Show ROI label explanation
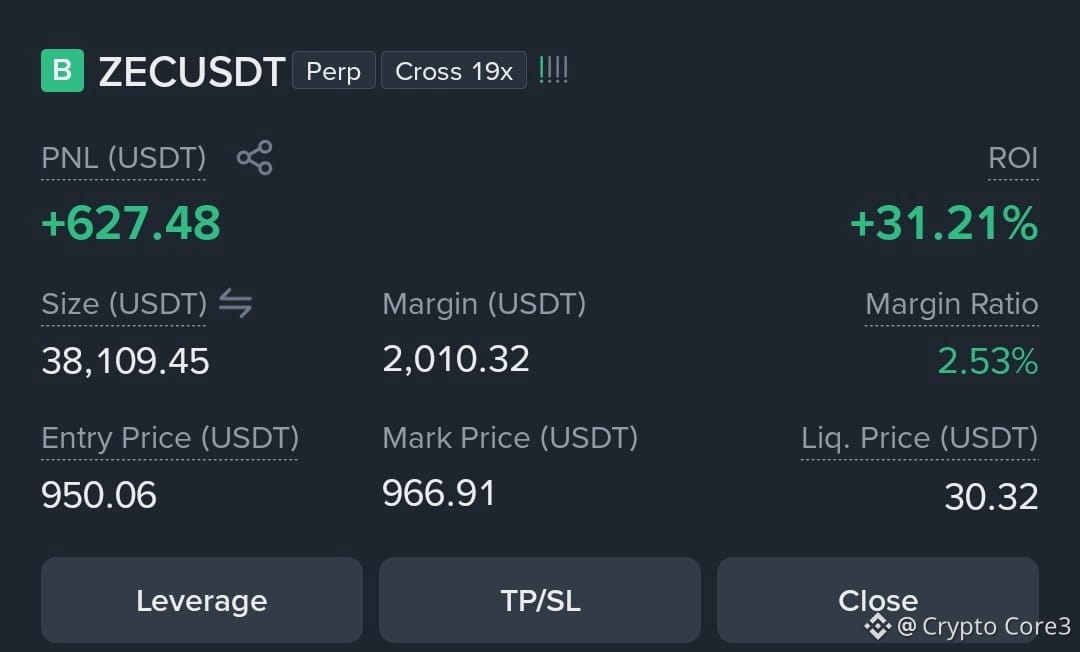This screenshot has height=652, width=1080. 1013,158
